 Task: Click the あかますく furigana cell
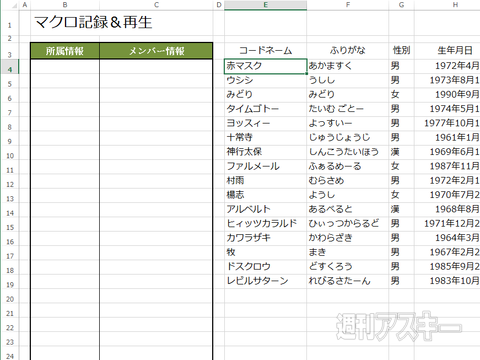348,66
